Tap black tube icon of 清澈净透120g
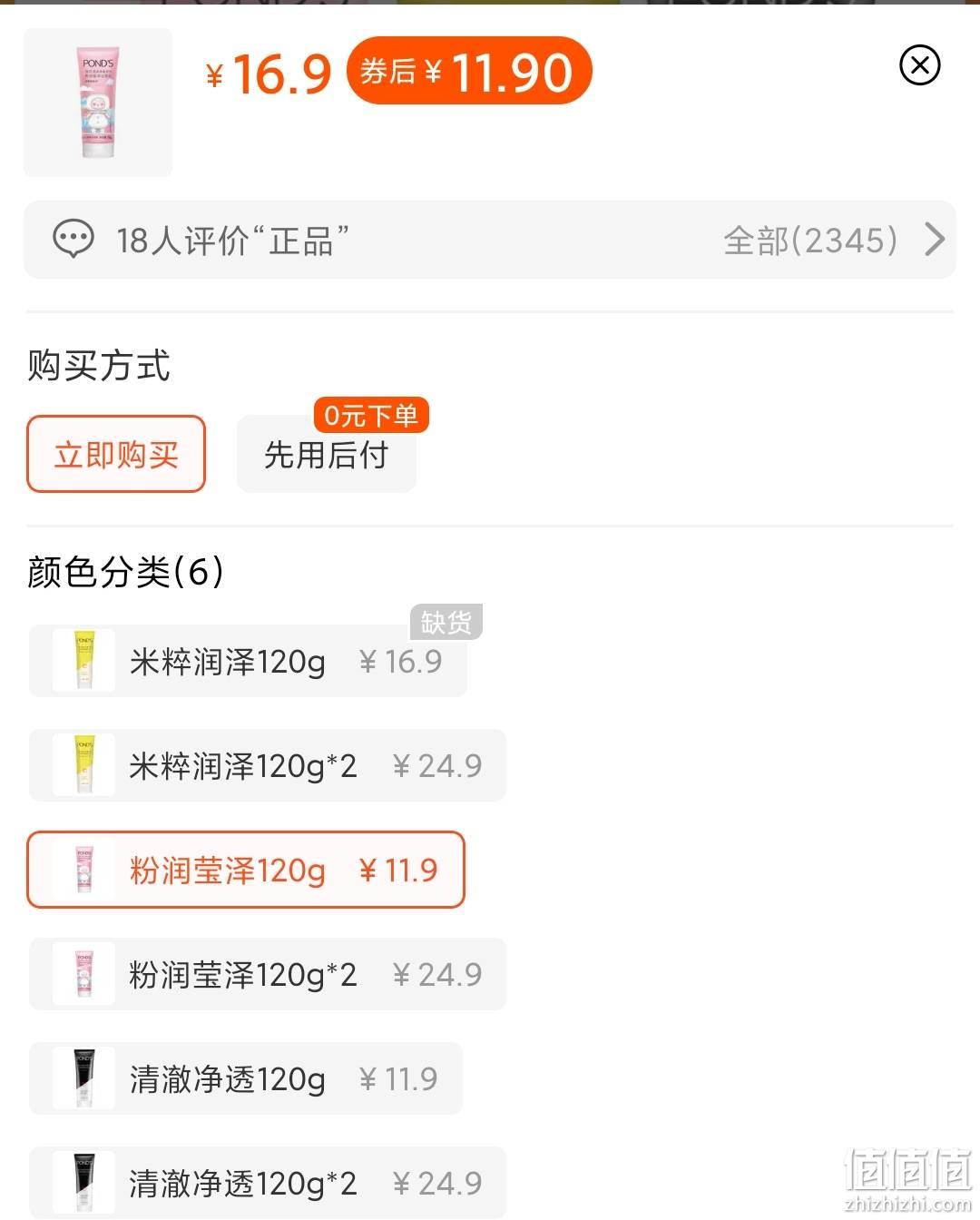980x1220 pixels. 83,1078
